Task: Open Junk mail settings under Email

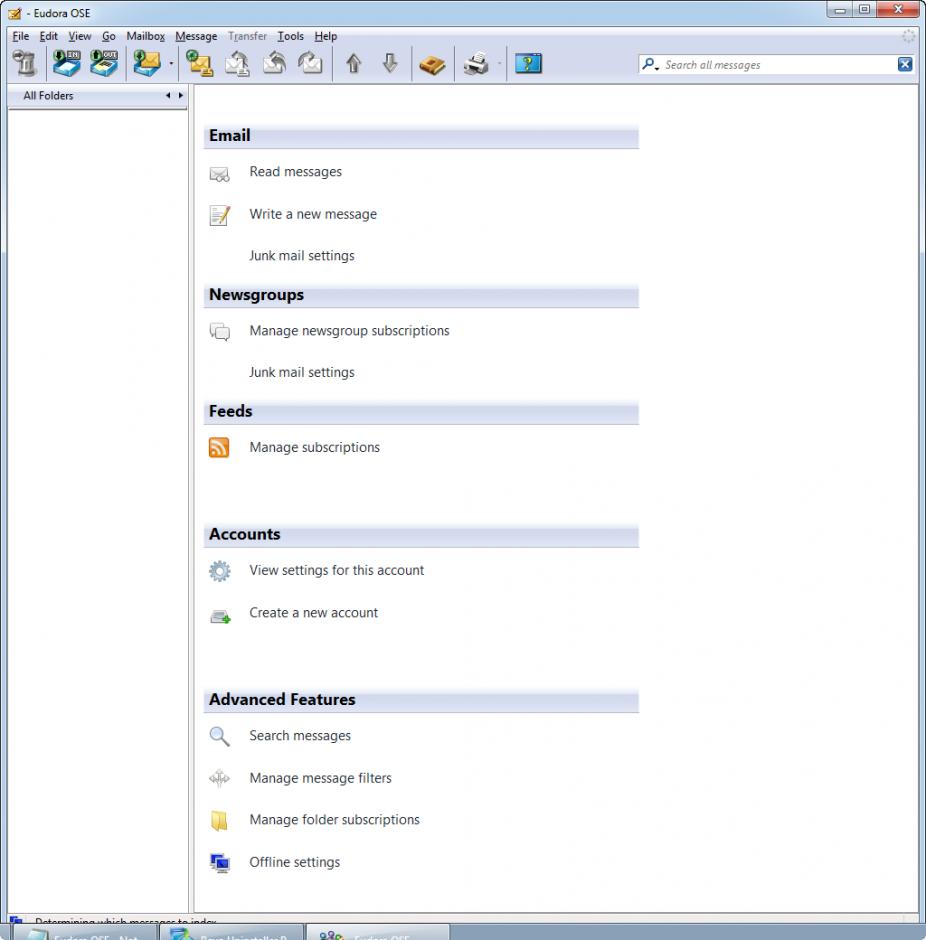Action: coord(302,256)
